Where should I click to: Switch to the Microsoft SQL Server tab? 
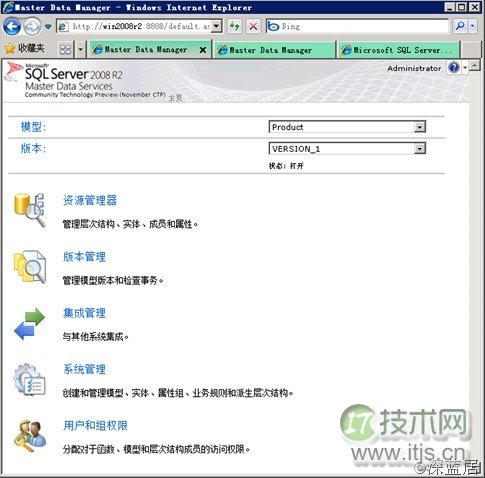pos(398,50)
